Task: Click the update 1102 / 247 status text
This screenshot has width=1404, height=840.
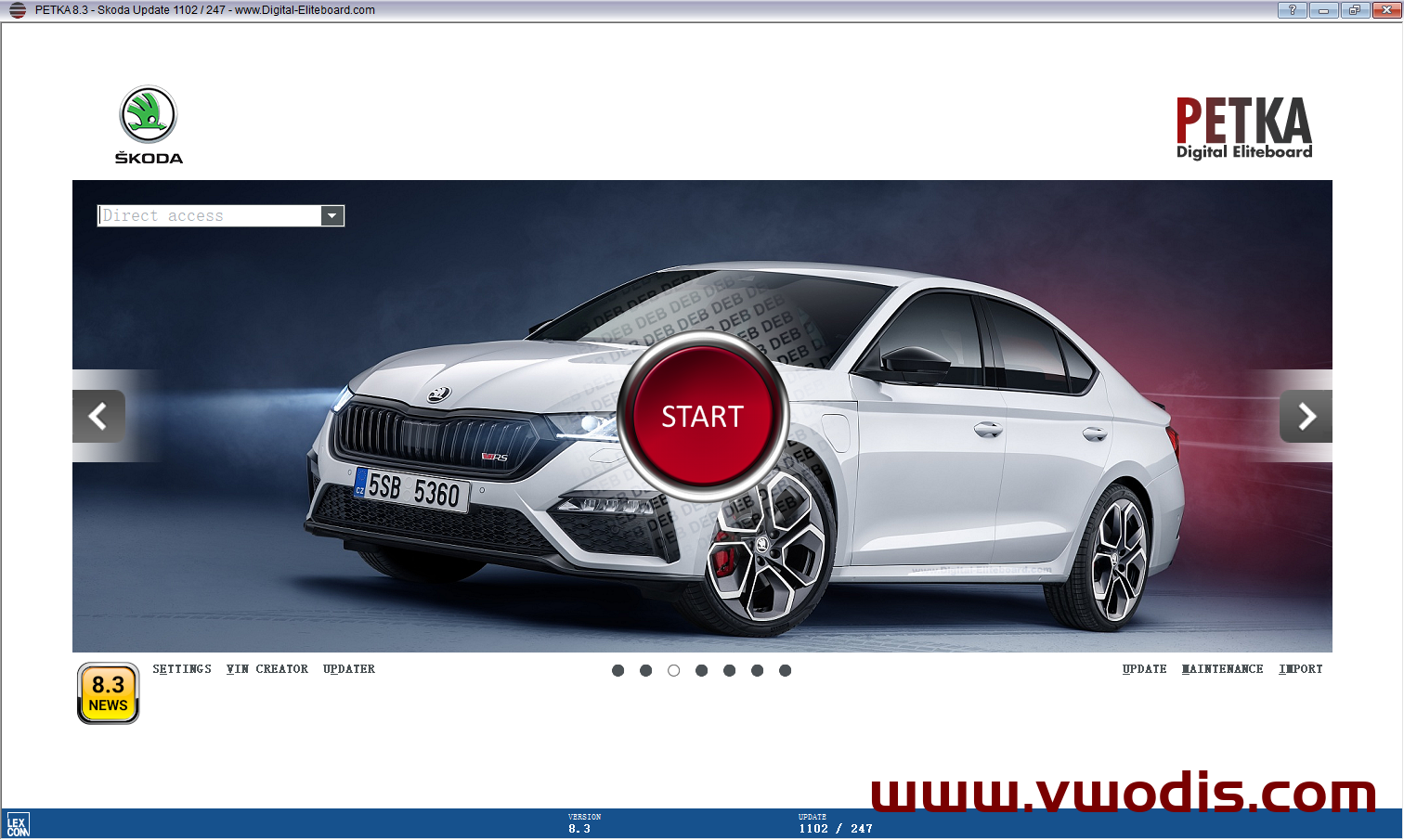Action: (836, 829)
